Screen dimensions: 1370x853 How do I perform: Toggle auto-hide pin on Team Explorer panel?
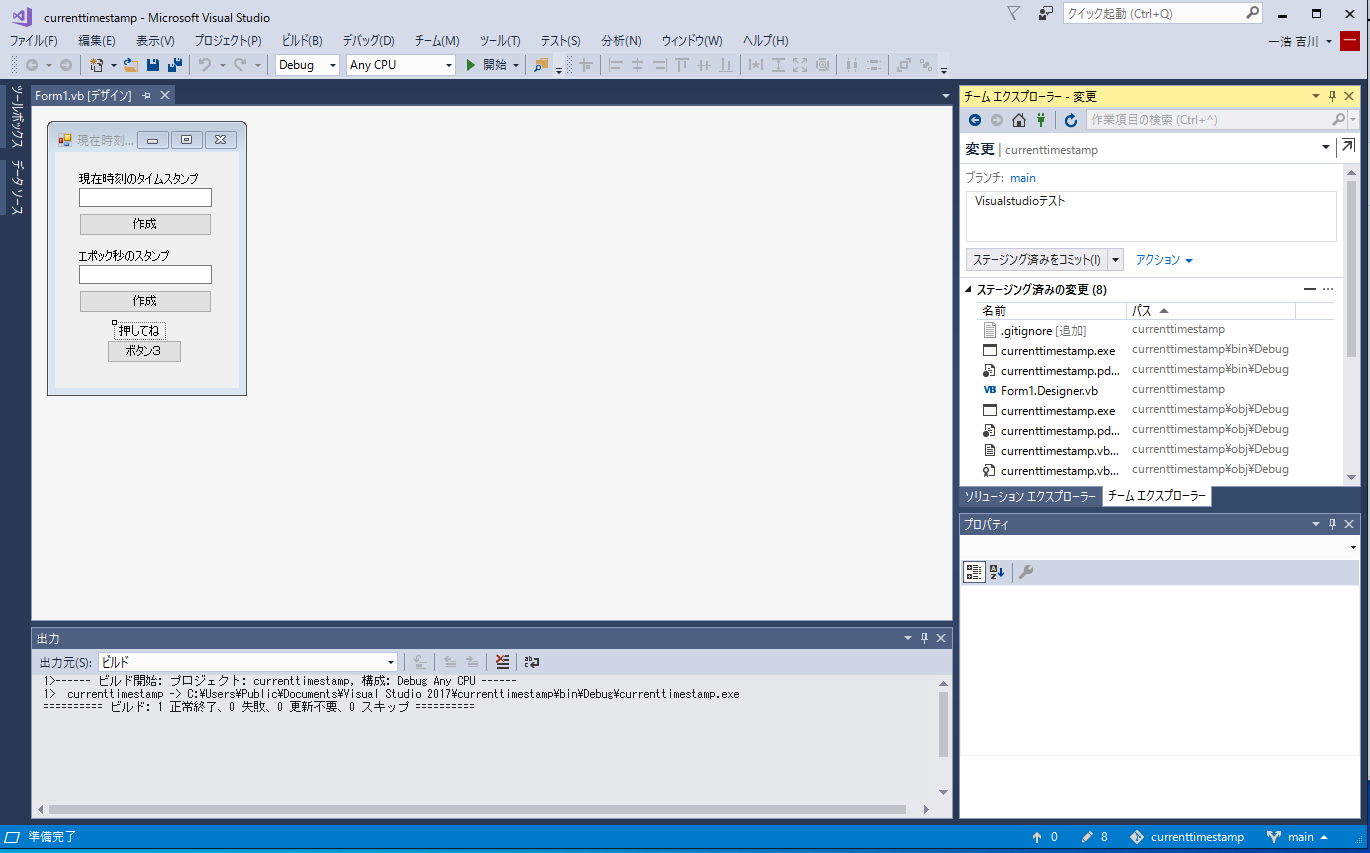tap(1332, 96)
